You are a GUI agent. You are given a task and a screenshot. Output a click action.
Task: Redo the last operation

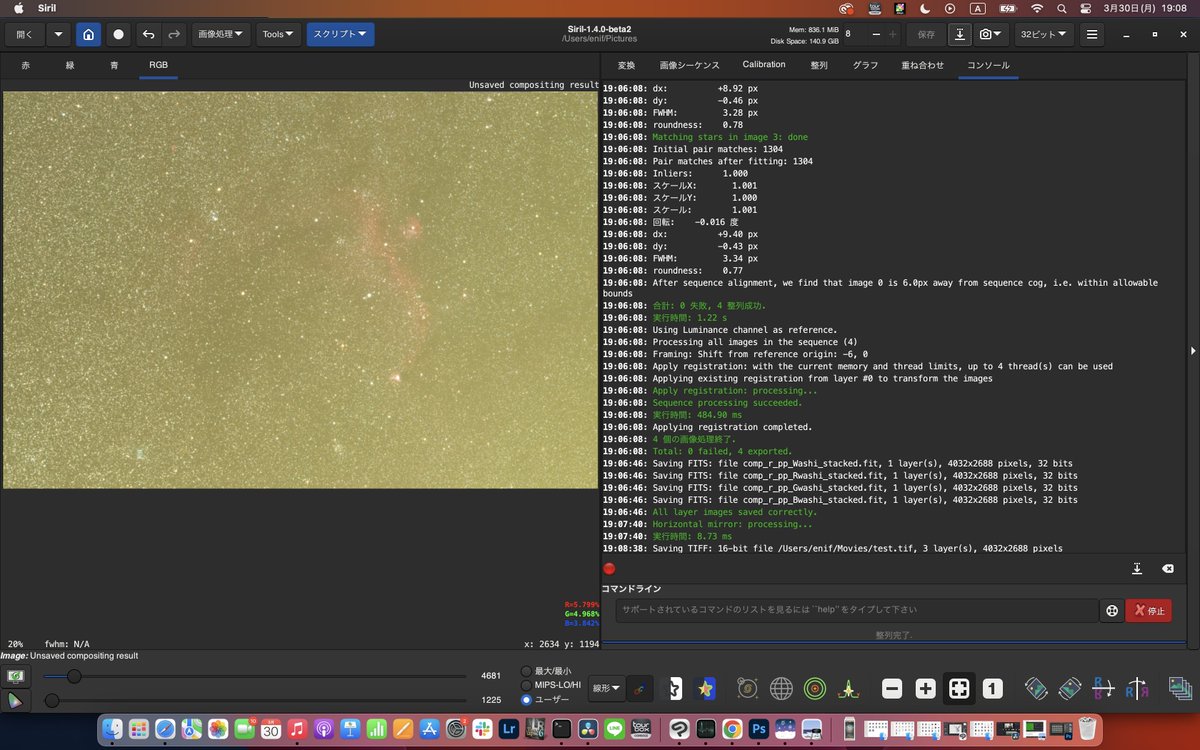pyautogui.click(x=174, y=34)
